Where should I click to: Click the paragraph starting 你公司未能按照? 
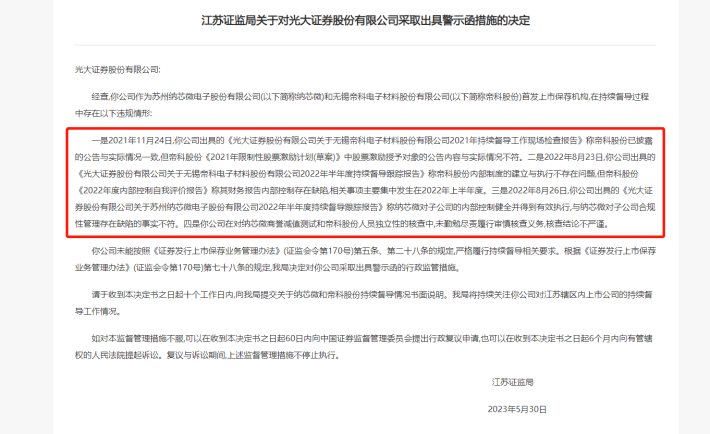click(x=365, y=259)
